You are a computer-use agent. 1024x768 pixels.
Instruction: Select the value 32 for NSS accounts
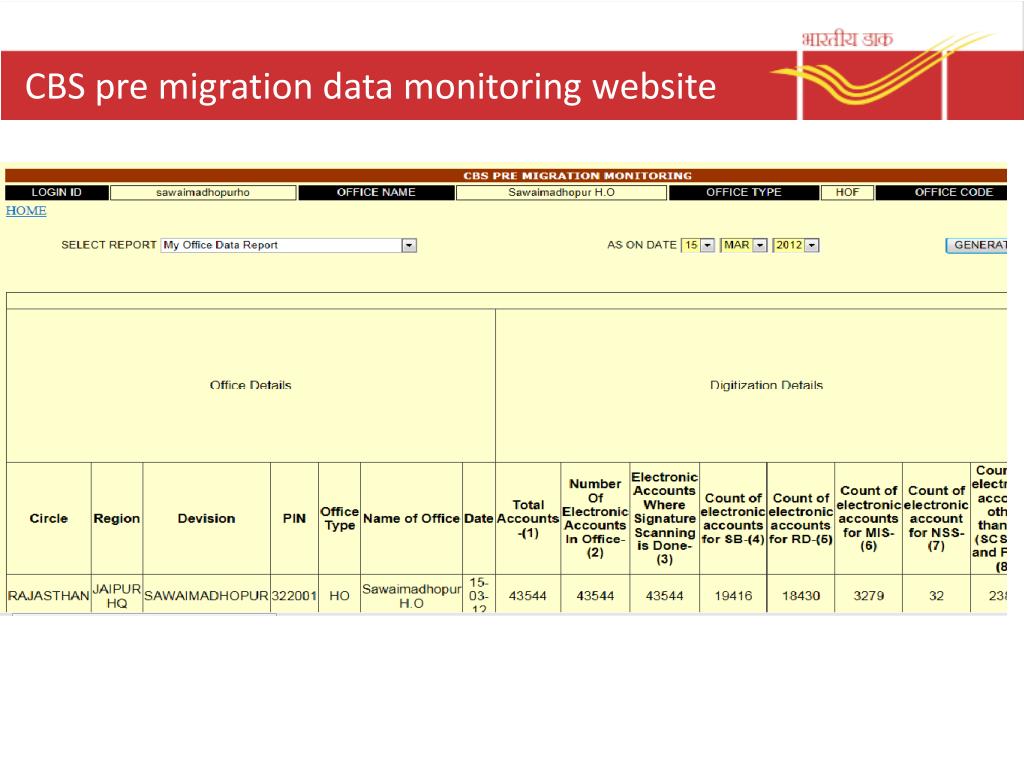pos(936,596)
